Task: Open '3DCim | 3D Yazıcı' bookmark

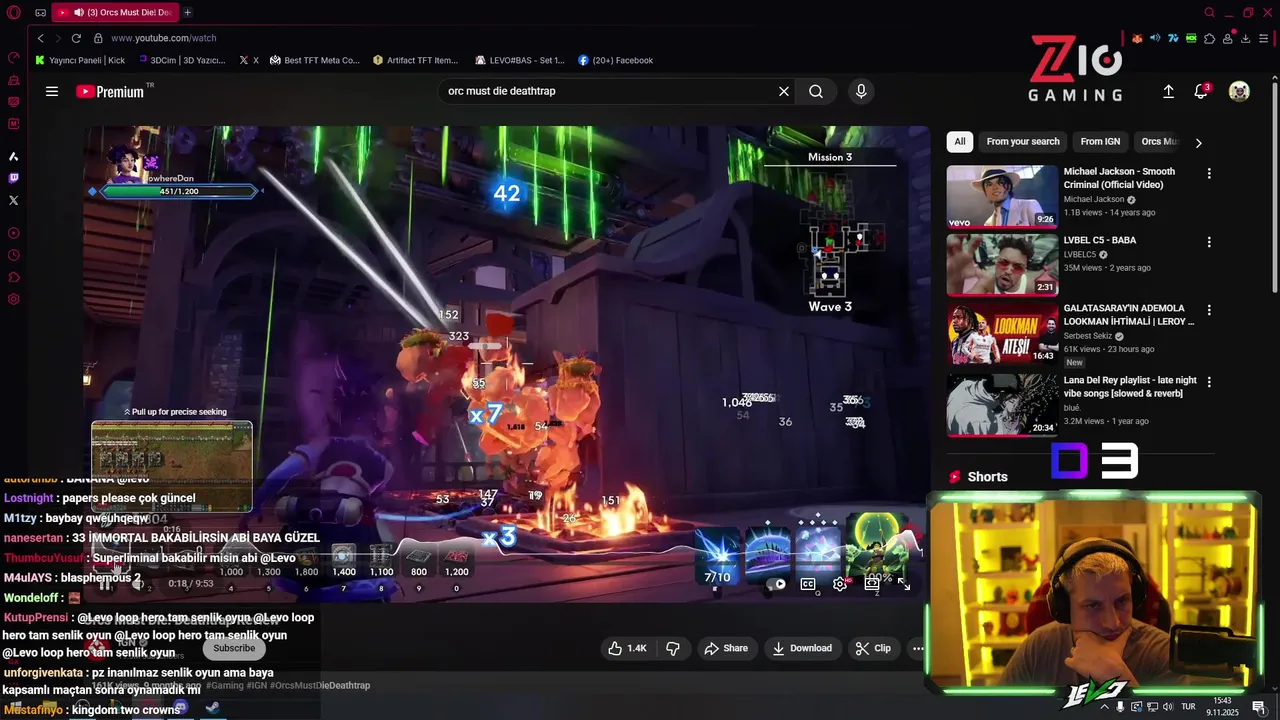Action: pos(181,60)
